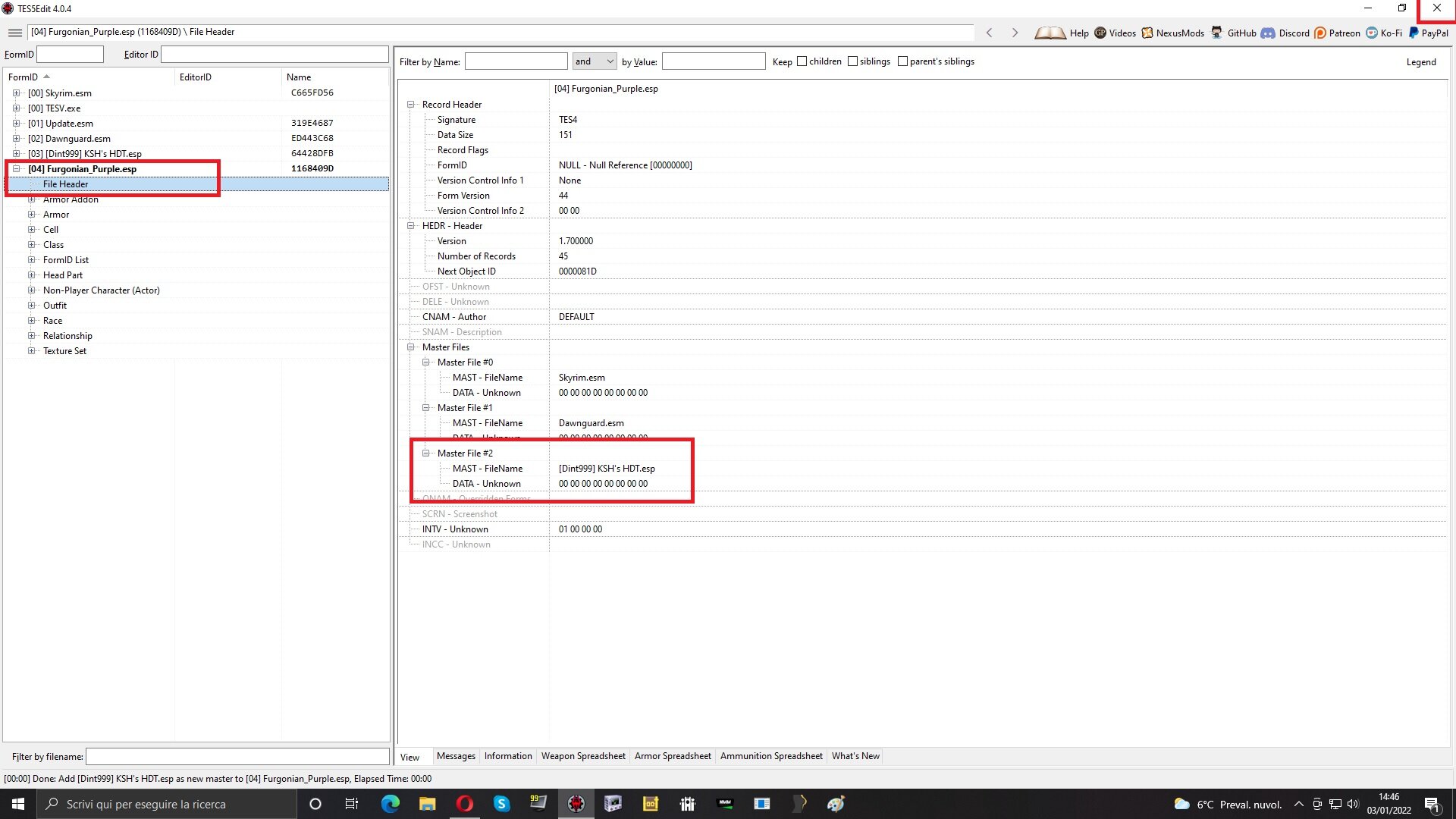Expand the [02] Dawnguard.esm node
Viewport: 1456px width, 819px height.
tap(16, 139)
